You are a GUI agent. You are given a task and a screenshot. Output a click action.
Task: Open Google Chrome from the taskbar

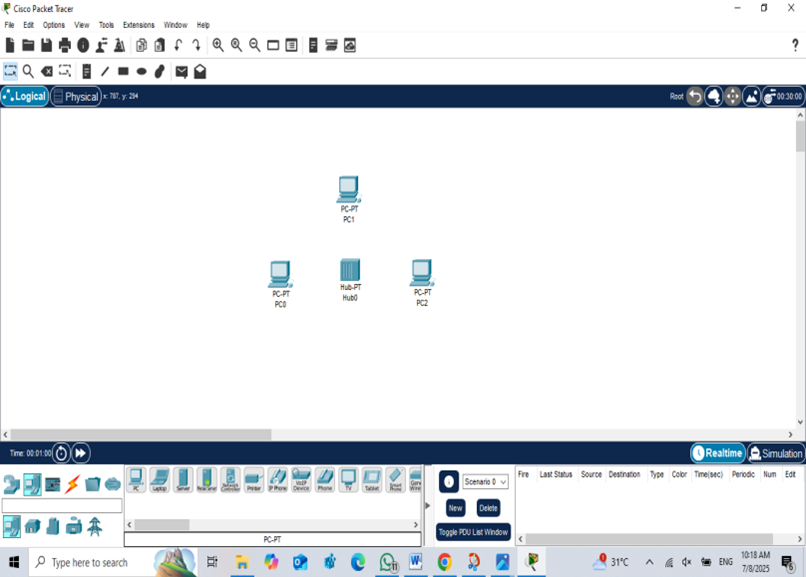(x=445, y=562)
